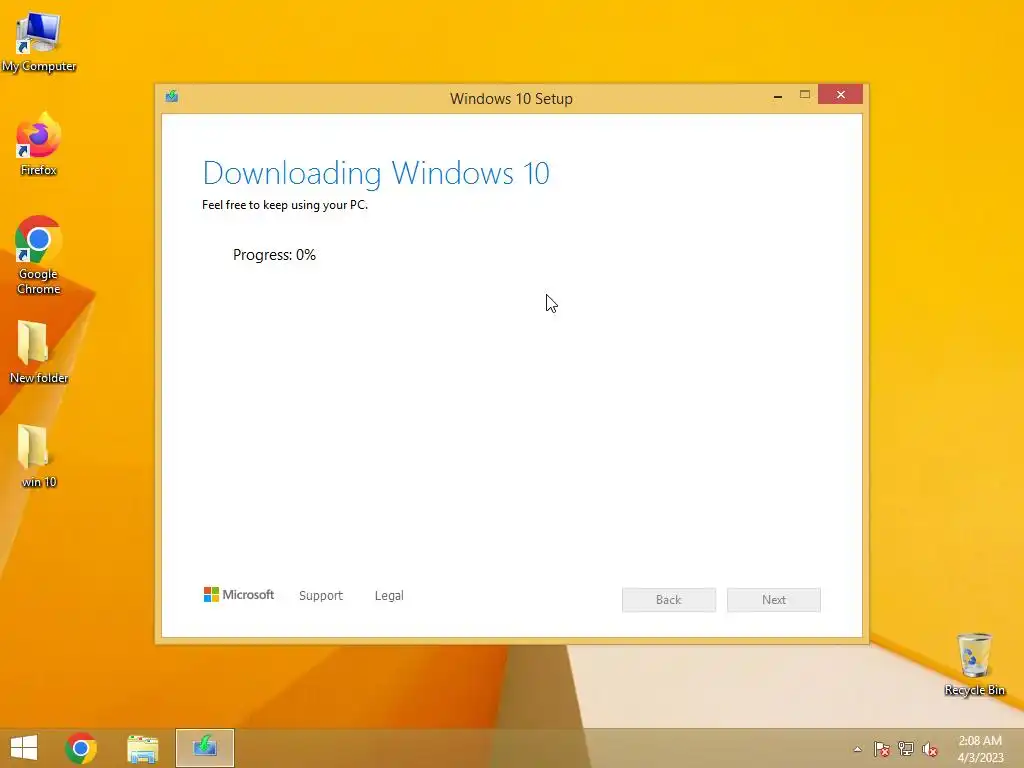Viewport: 1024px width, 768px height.
Task: Open the network status tray icon
Action: [906, 749]
